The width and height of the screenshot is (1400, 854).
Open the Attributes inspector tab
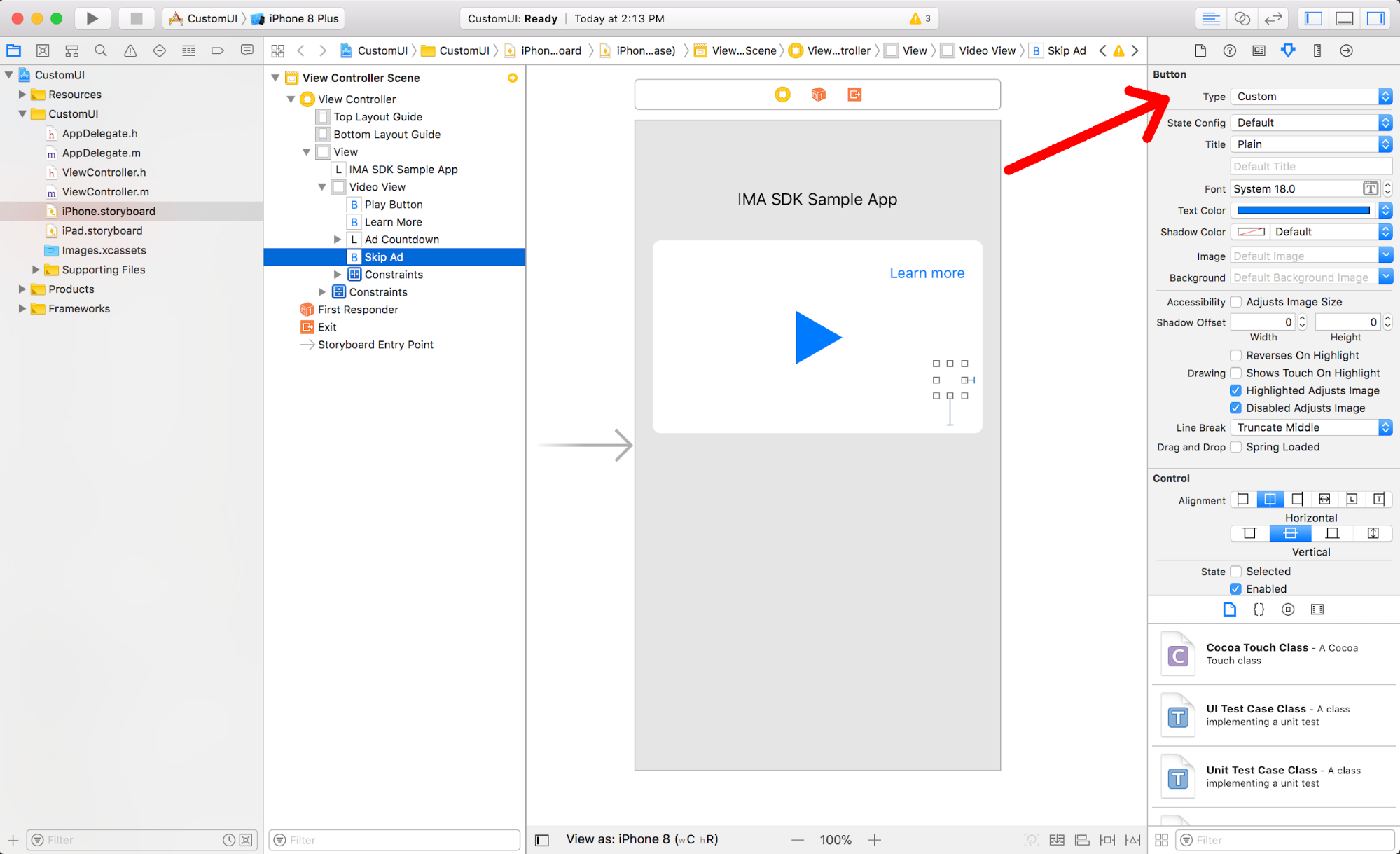1287,50
